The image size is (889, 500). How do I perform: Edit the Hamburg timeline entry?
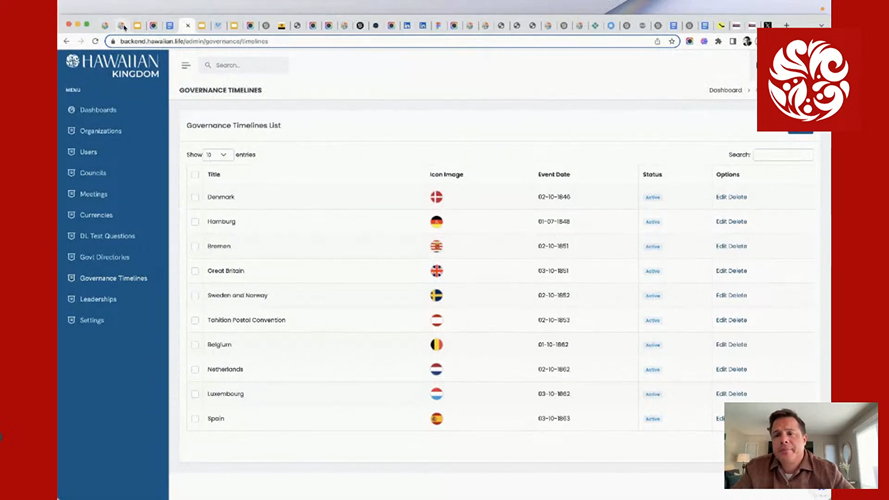coord(721,222)
